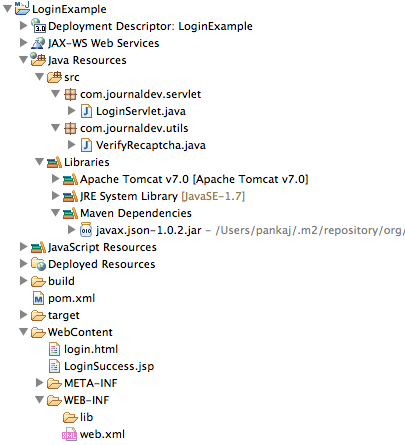Select the LoginSuccess.jsp file

(109, 366)
